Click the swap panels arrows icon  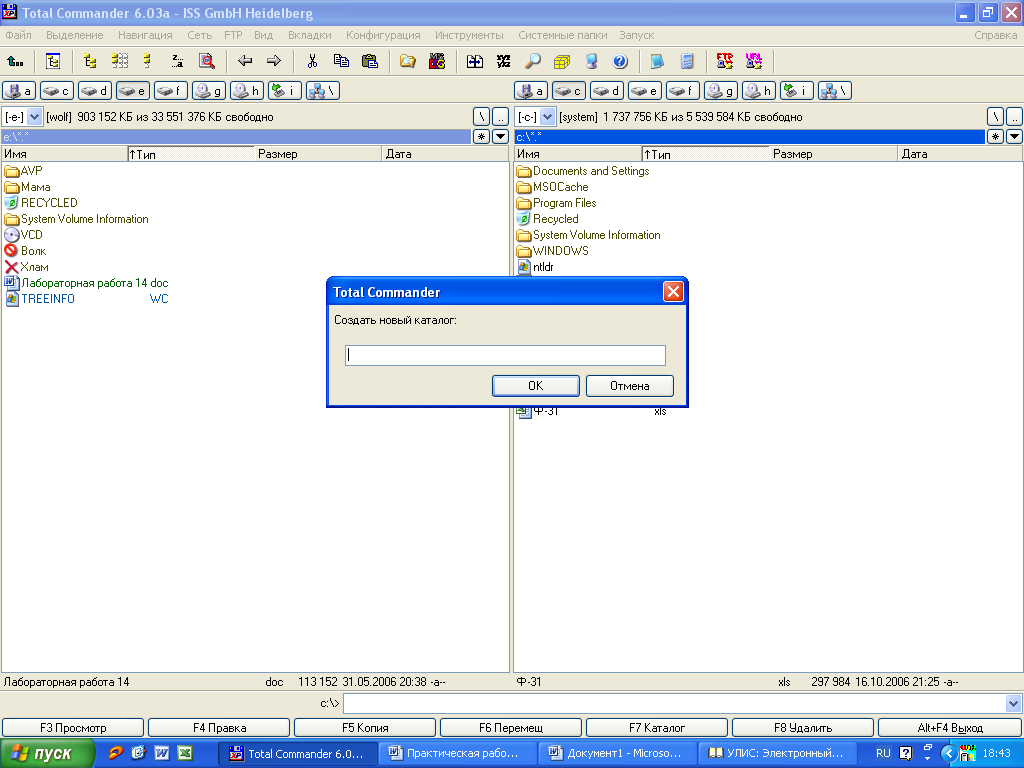475,61
